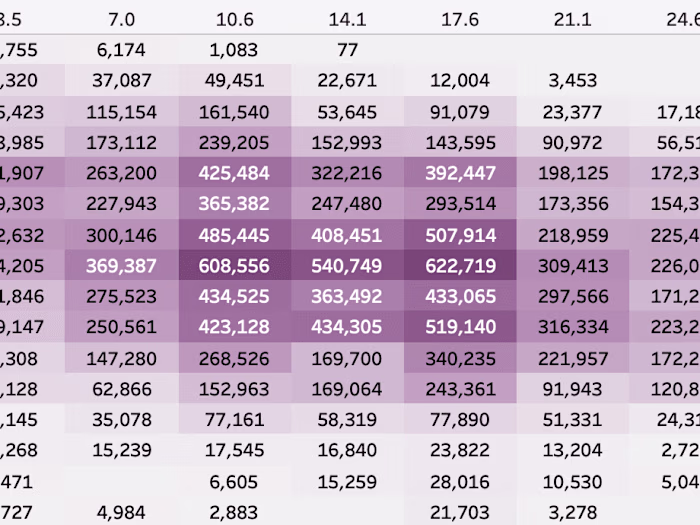This screenshot has width=700, height=525.
Task: Select the cell with value 6,174
Action: click(x=122, y=49)
